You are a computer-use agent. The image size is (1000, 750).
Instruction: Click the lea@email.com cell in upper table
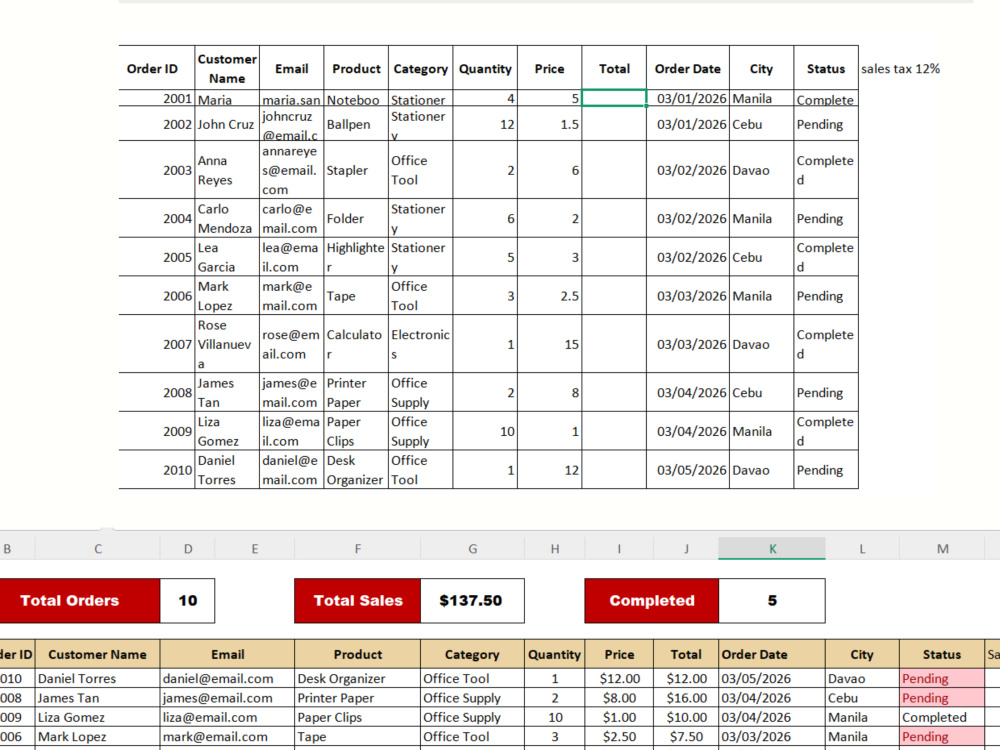291,258
